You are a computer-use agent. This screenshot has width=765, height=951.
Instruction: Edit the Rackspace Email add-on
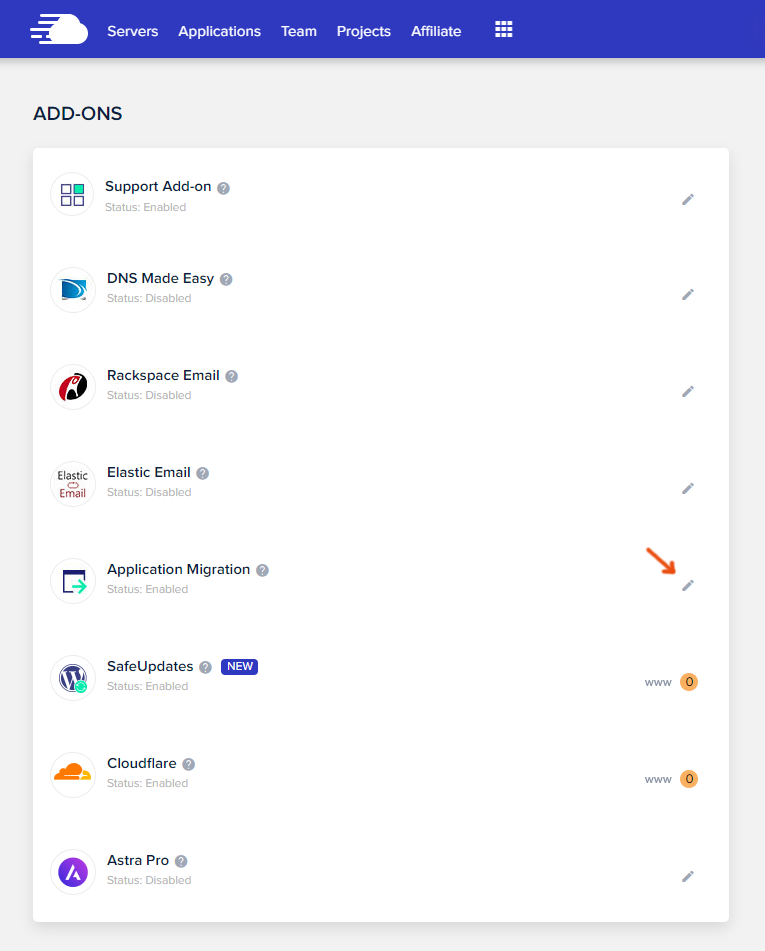tap(687, 392)
